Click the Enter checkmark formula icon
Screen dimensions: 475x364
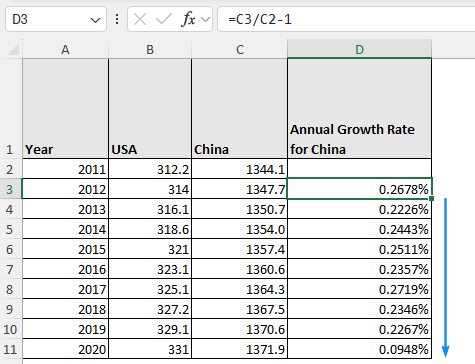[x=164, y=19]
